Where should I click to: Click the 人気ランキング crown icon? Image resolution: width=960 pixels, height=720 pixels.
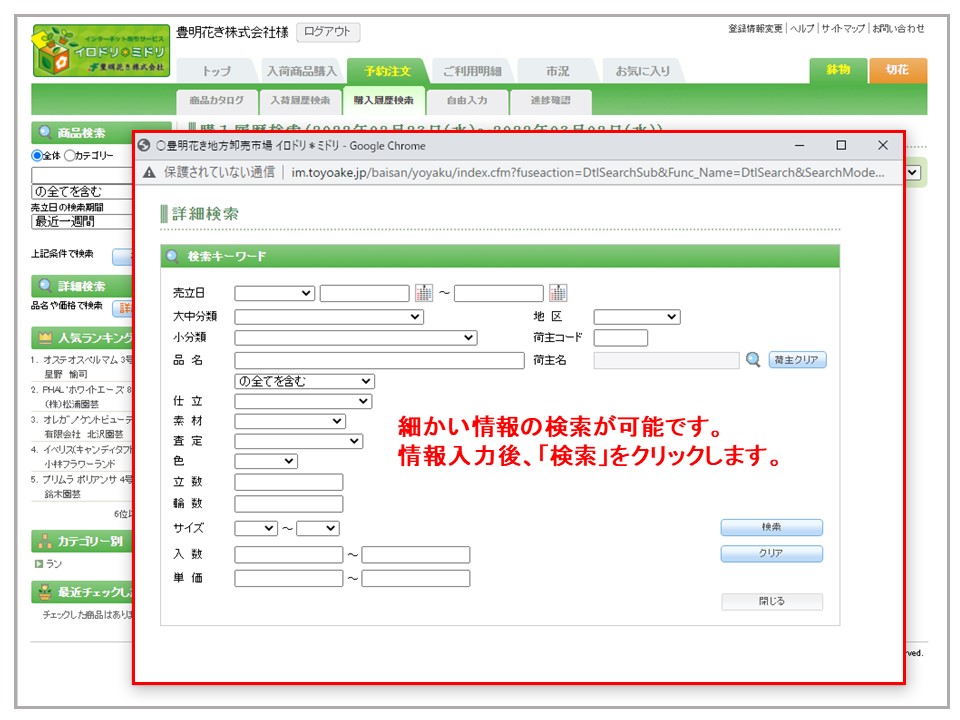(45, 337)
